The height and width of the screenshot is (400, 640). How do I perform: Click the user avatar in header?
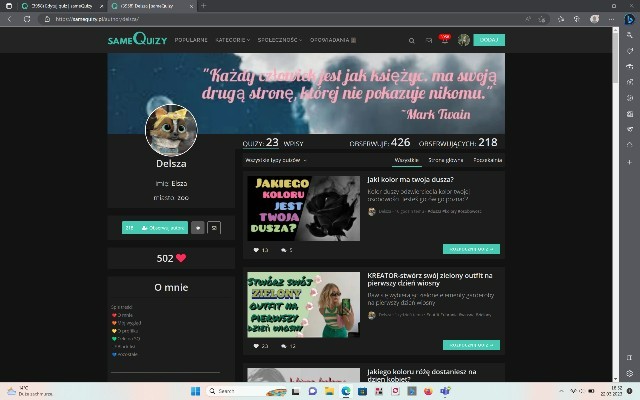464,40
